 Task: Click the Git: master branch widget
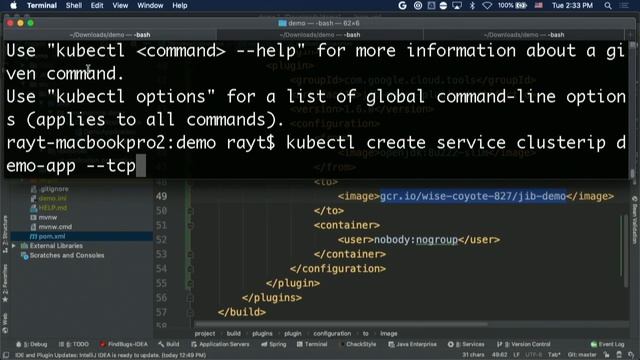(582, 355)
